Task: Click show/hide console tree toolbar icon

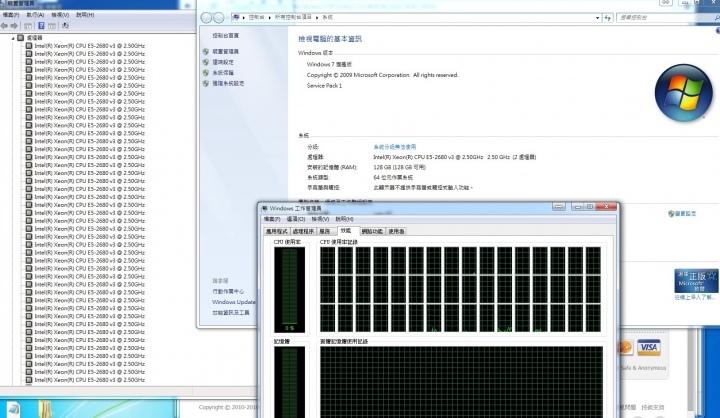Action: 28,26
